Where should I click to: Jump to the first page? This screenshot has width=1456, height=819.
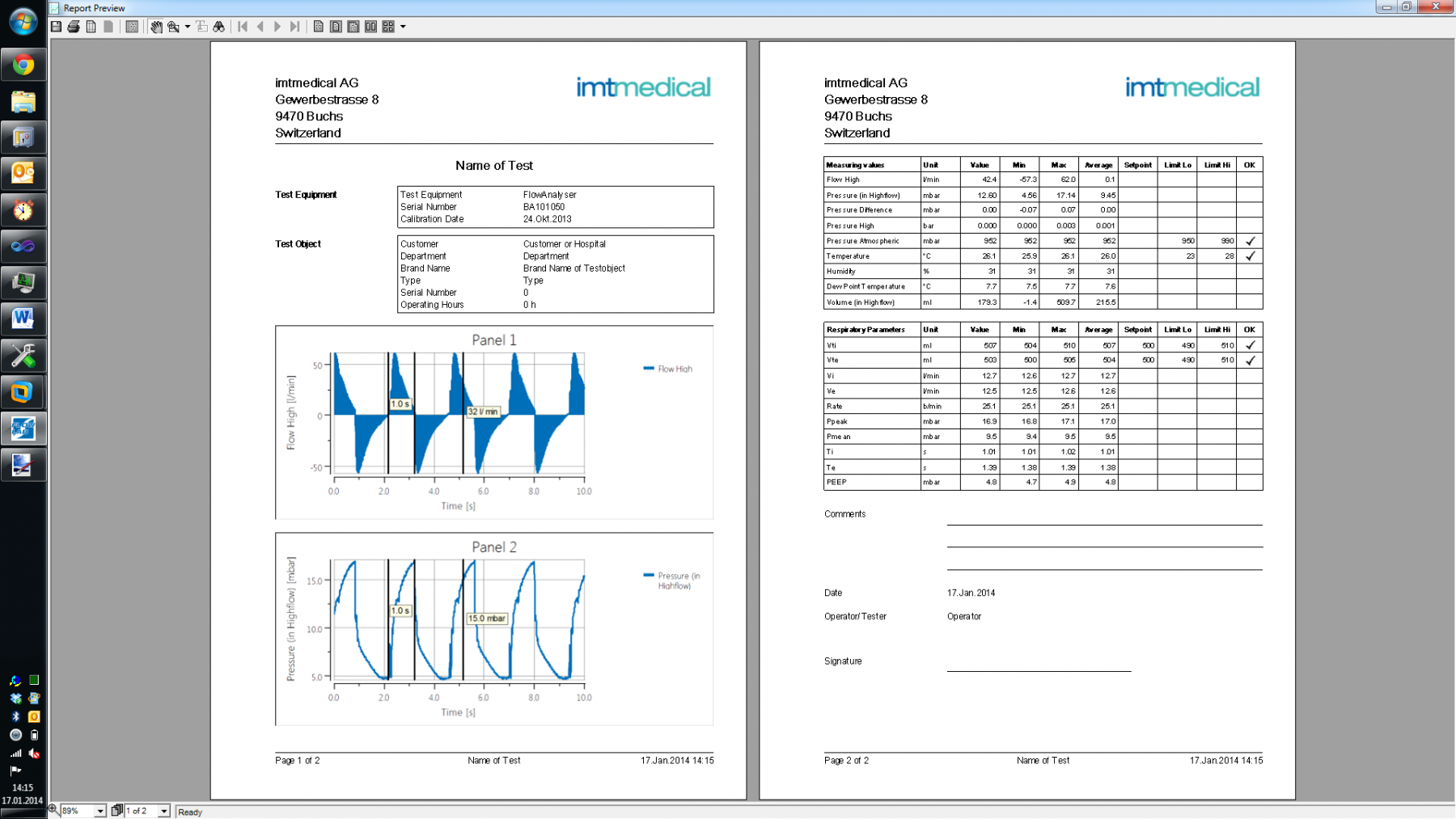[242, 27]
